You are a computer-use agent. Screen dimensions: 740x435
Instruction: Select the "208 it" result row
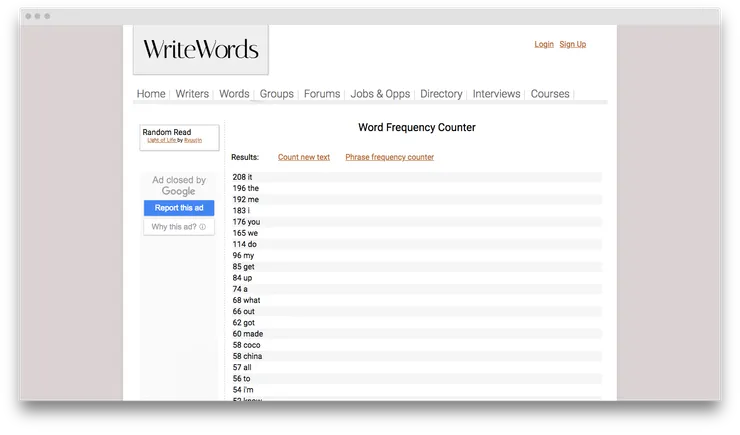point(243,177)
